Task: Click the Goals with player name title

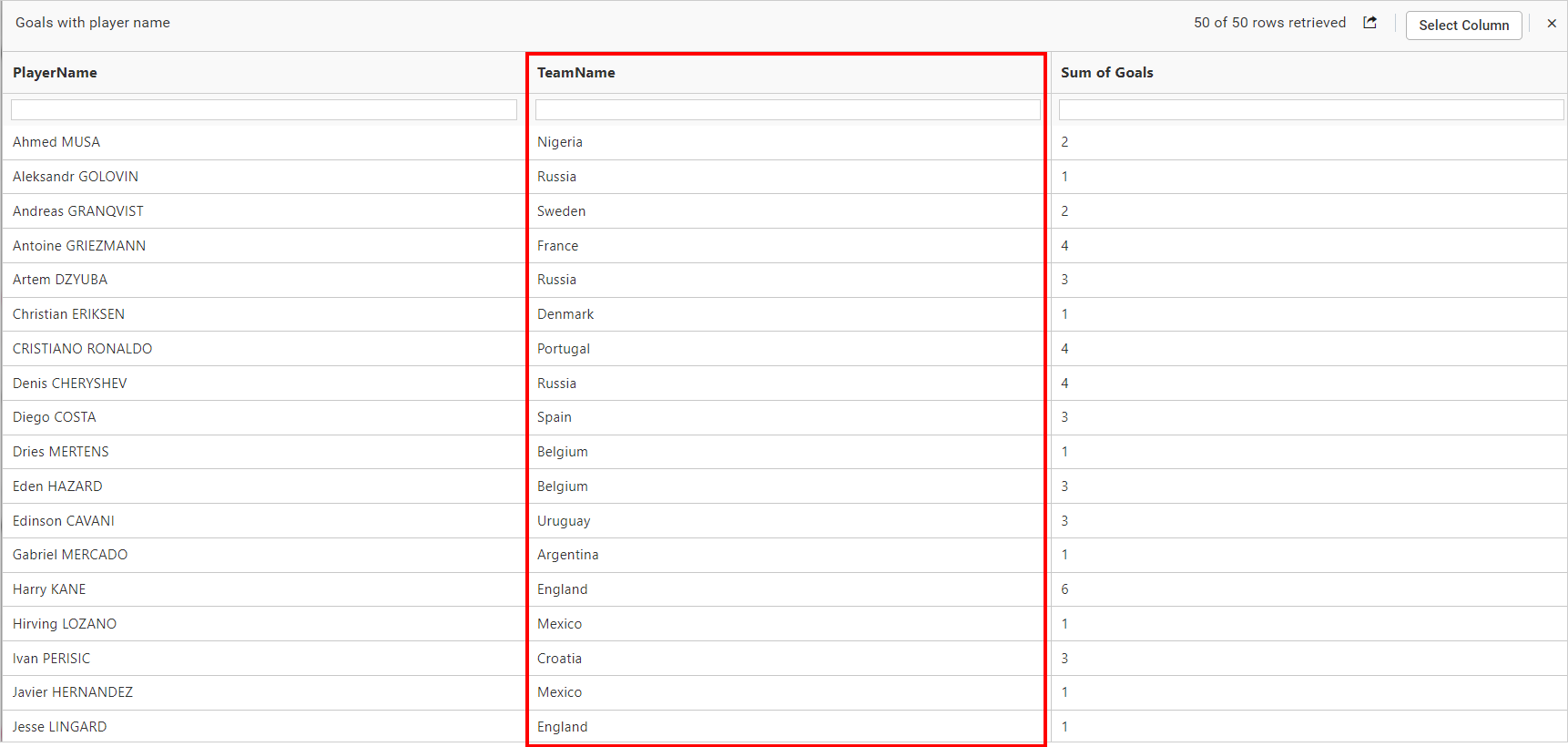Action: point(92,22)
